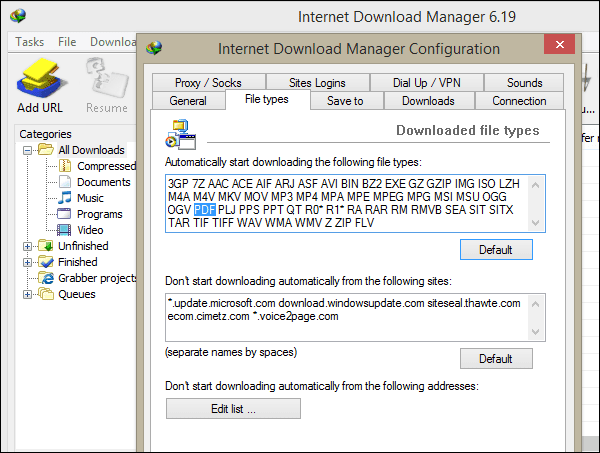Select the Documents category label
600x453 pixels.
click(x=104, y=182)
